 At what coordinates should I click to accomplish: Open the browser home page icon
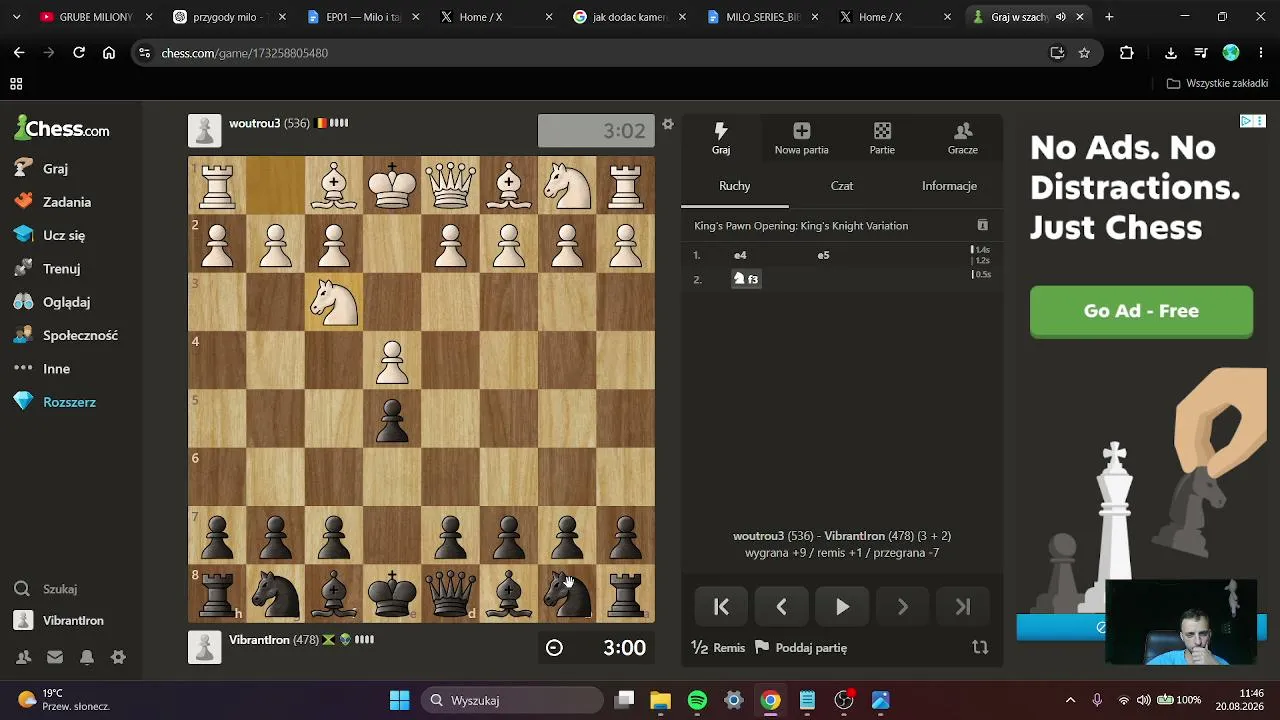(x=109, y=53)
